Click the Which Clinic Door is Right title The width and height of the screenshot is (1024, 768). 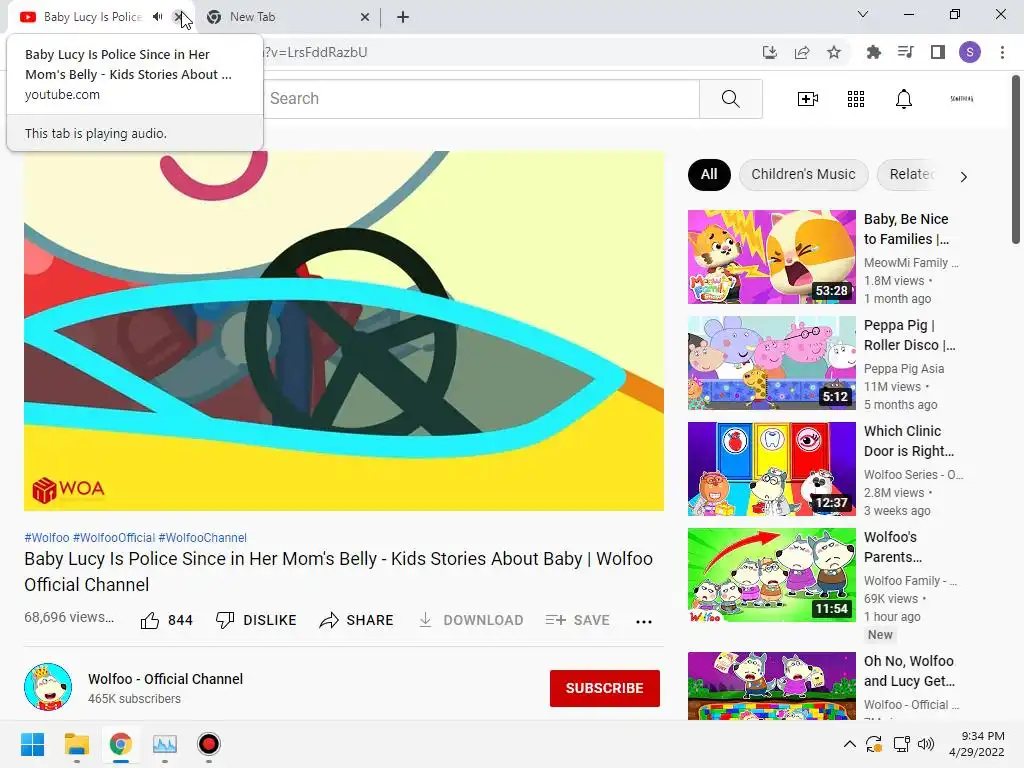click(x=909, y=441)
